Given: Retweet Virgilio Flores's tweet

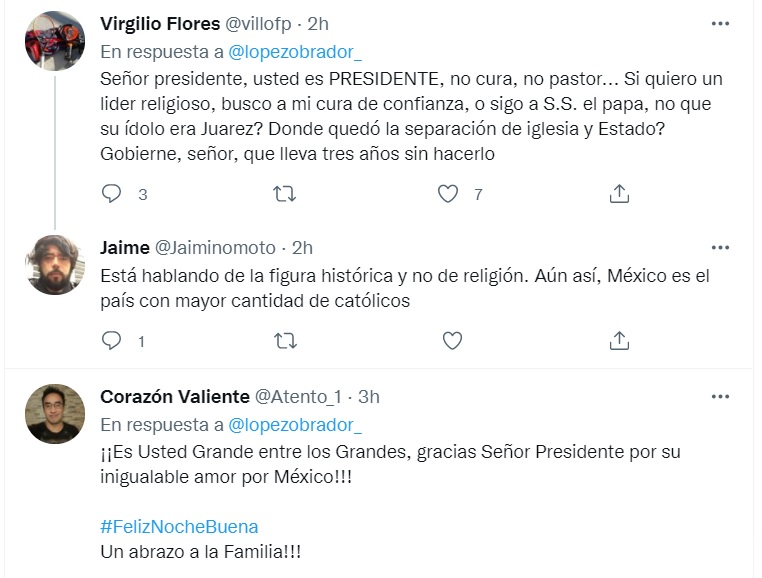Looking at the screenshot, I should coord(284,194).
